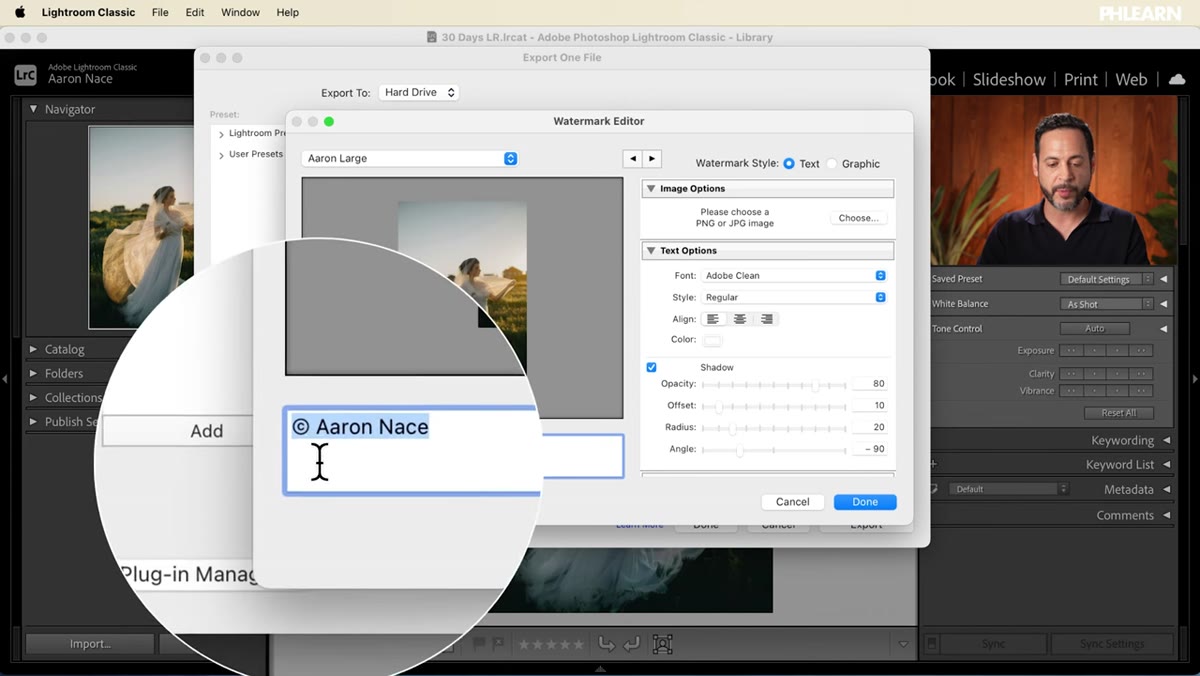
Task: Click Exposure large decrease button
Action: coord(1071,351)
